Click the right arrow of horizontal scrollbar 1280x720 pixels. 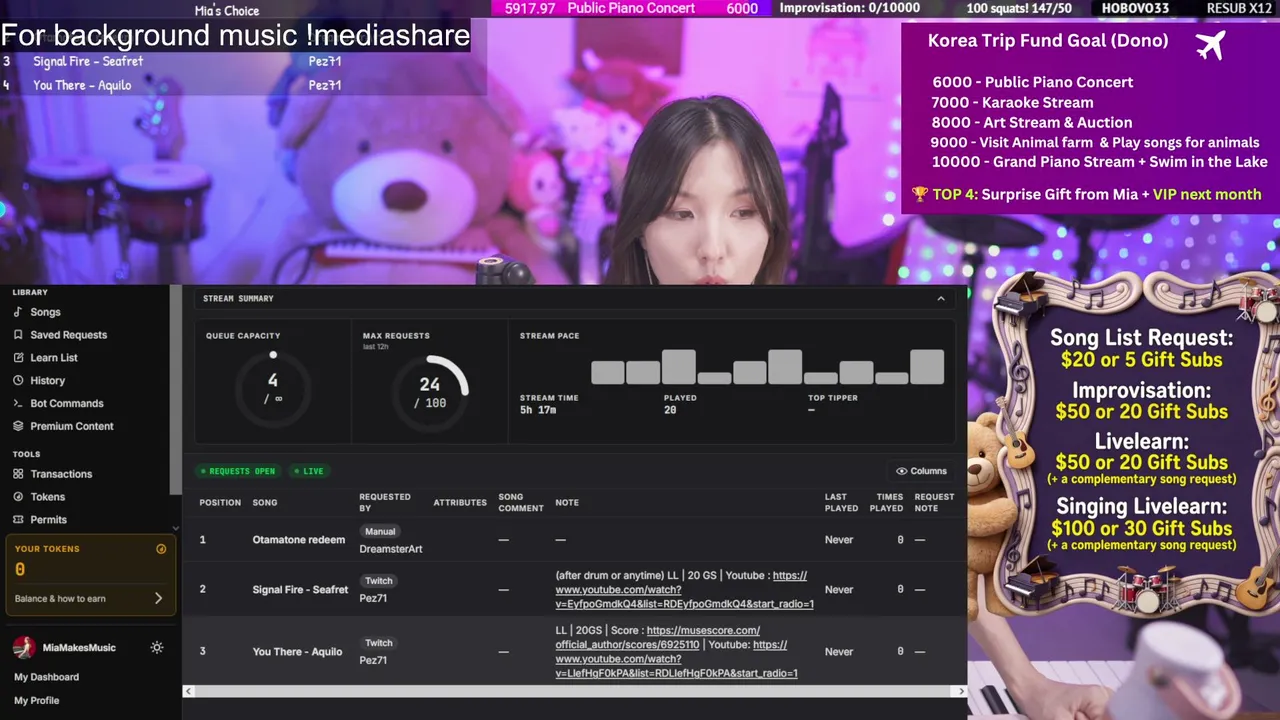click(x=961, y=691)
